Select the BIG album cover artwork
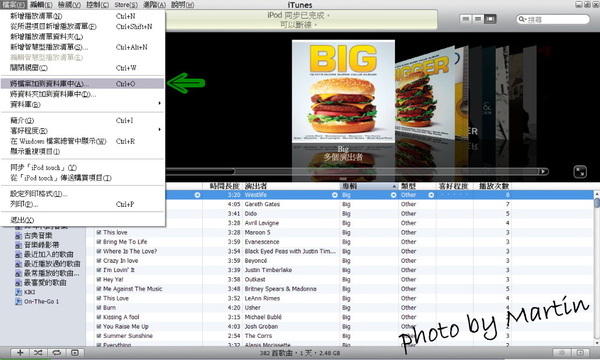The height and width of the screenshot is (360, 600). pos(343,92)
